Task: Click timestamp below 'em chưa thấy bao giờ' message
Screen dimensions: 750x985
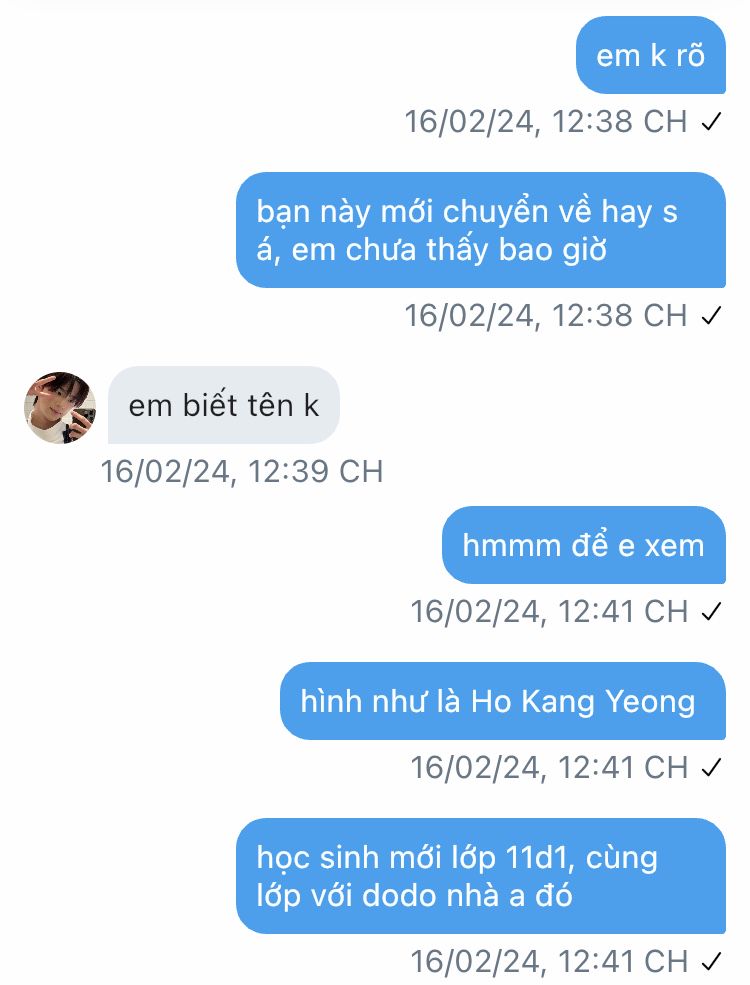Action: pos(546,316)
